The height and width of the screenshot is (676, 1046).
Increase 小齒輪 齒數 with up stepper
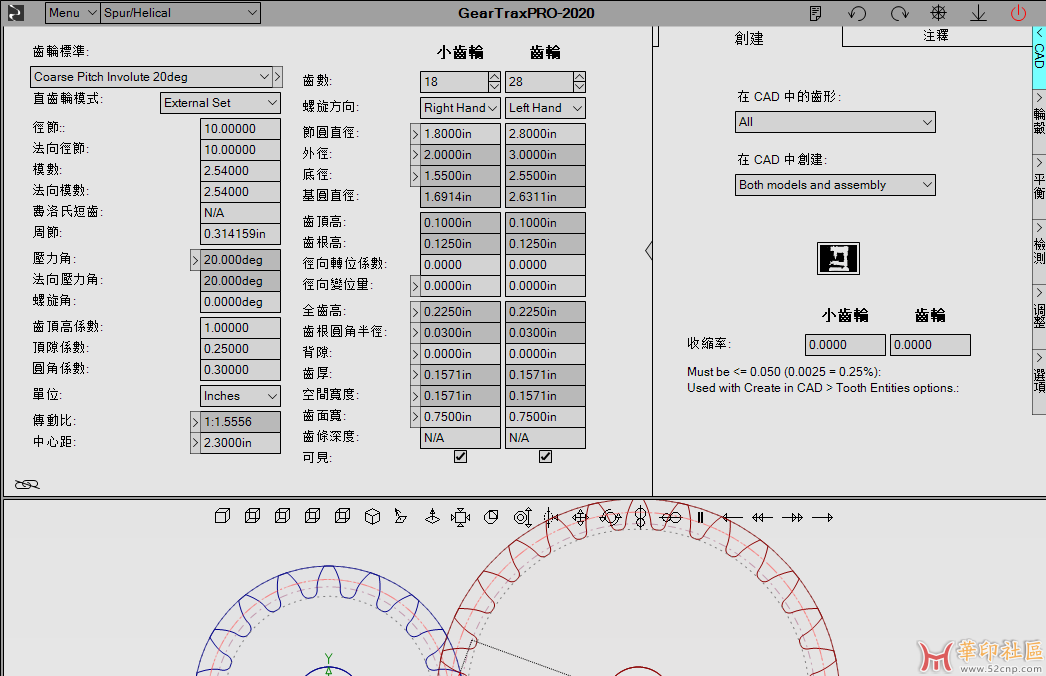[x=494, y=77]
